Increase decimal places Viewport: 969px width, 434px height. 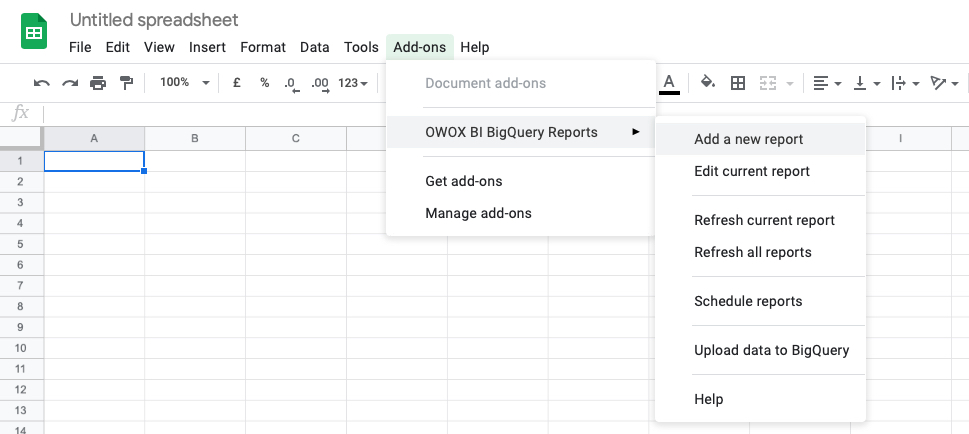(320, 84)
